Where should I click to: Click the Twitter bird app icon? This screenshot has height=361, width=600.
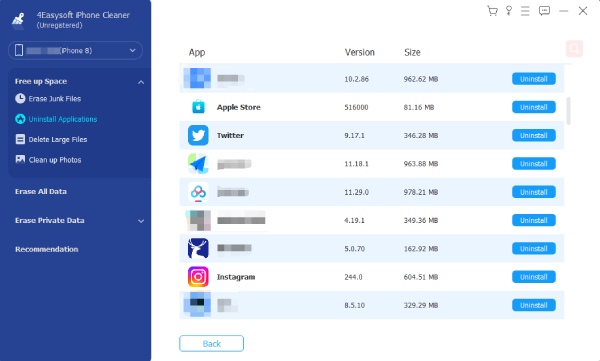click(198, 135)
